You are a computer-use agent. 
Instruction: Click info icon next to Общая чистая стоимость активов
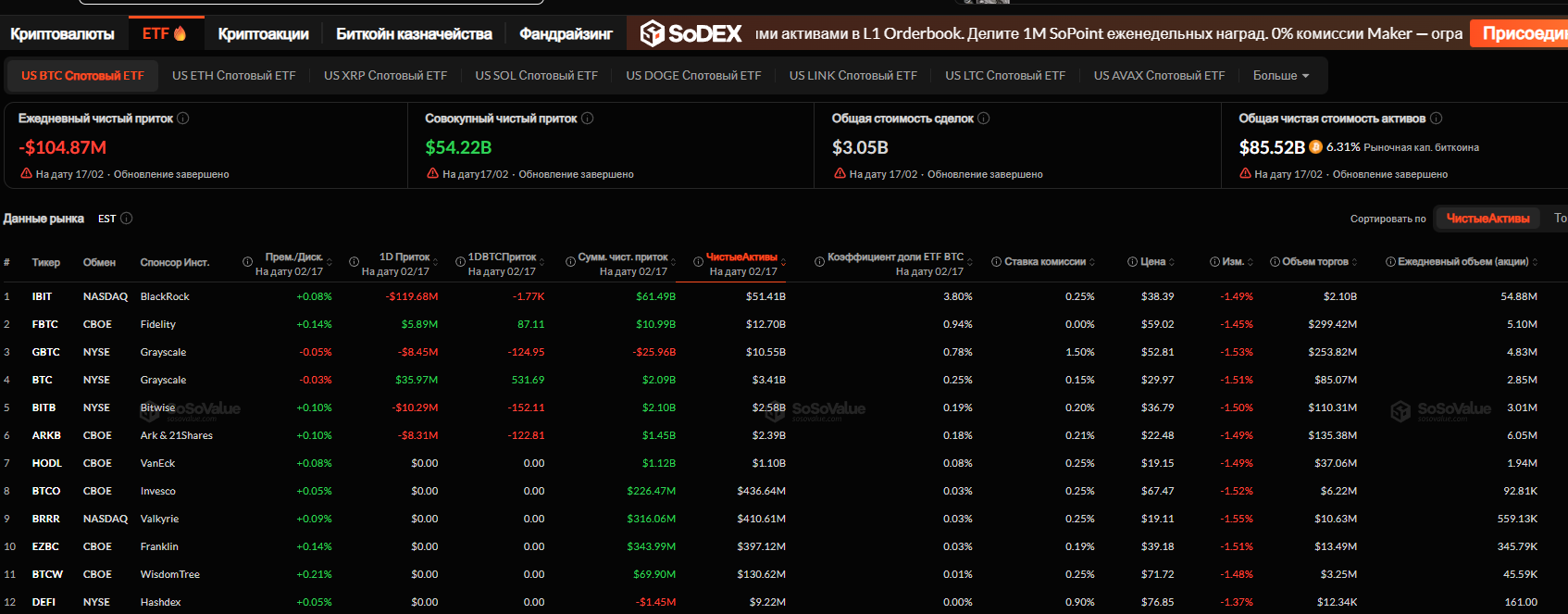1437,119
